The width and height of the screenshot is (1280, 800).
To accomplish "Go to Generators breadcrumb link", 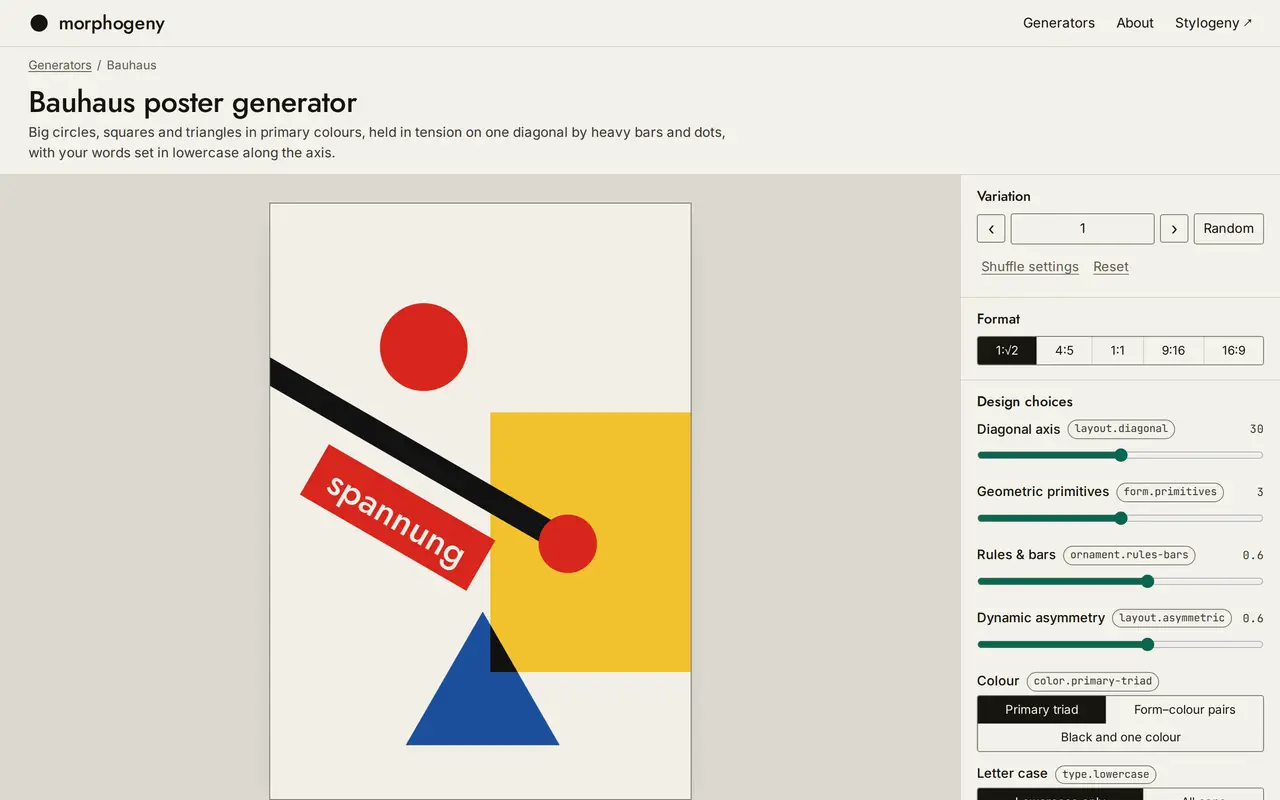I will tap(60, 65).
